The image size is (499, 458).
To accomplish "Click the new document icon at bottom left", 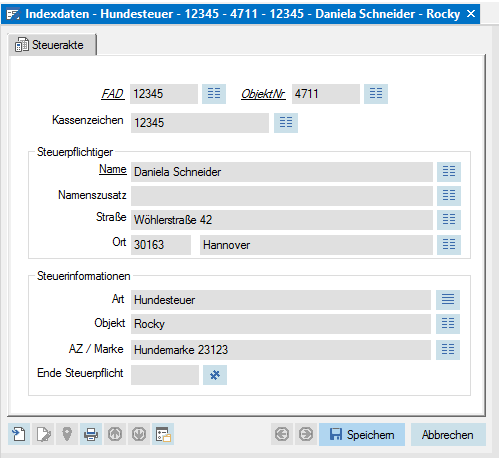I will [x=19, y=434].
